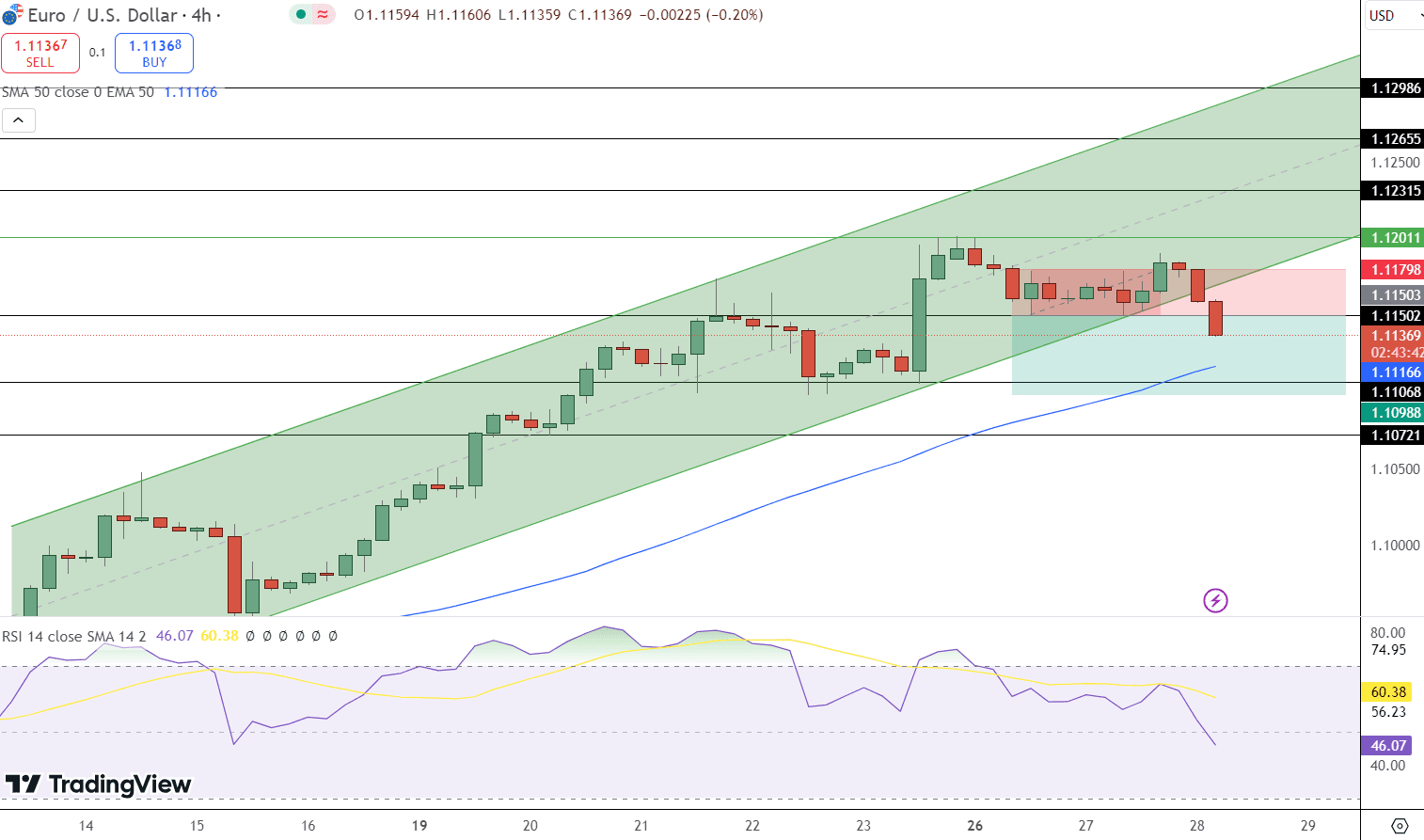Click the TradingView logo link
Viewport: 1424px width, 840px height.
point(98,784)
